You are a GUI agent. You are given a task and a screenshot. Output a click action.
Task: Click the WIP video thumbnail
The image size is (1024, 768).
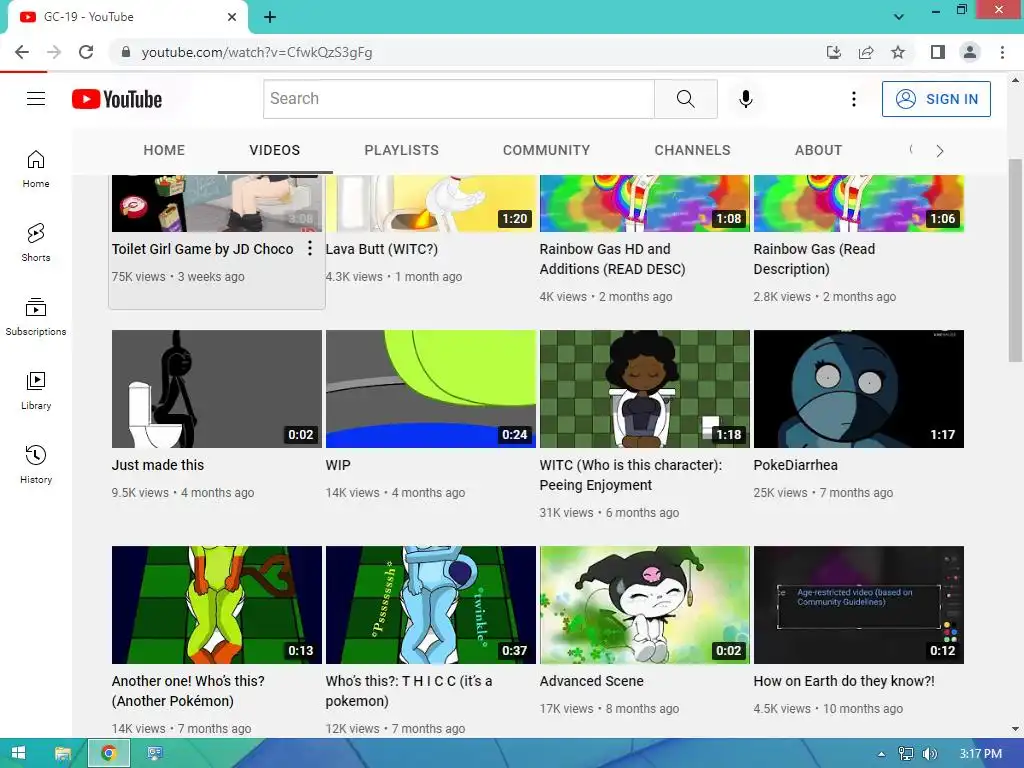click(431, 389)
